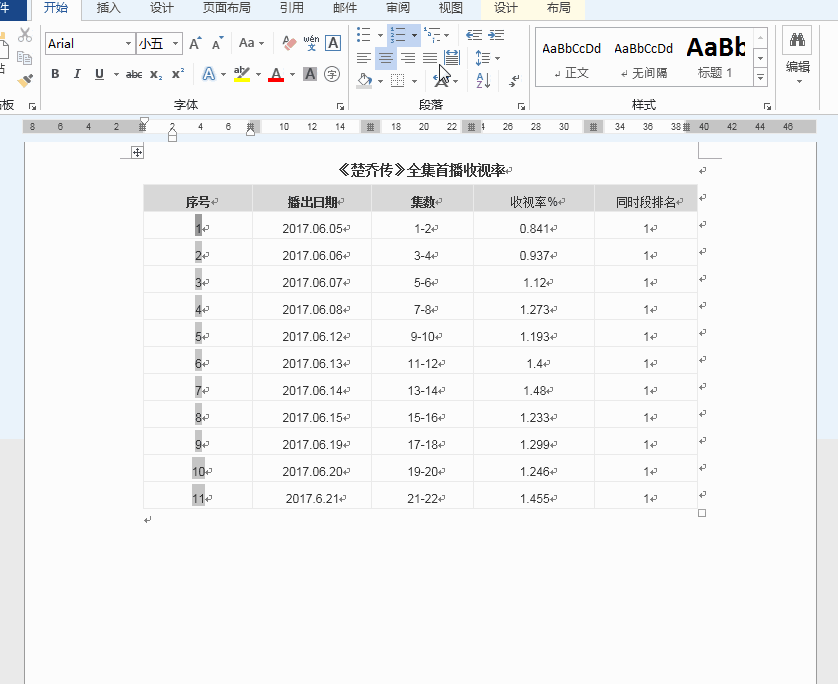Toggle Italic formatting
This screenshot has width=838, height=684.
tap(77, 74)
